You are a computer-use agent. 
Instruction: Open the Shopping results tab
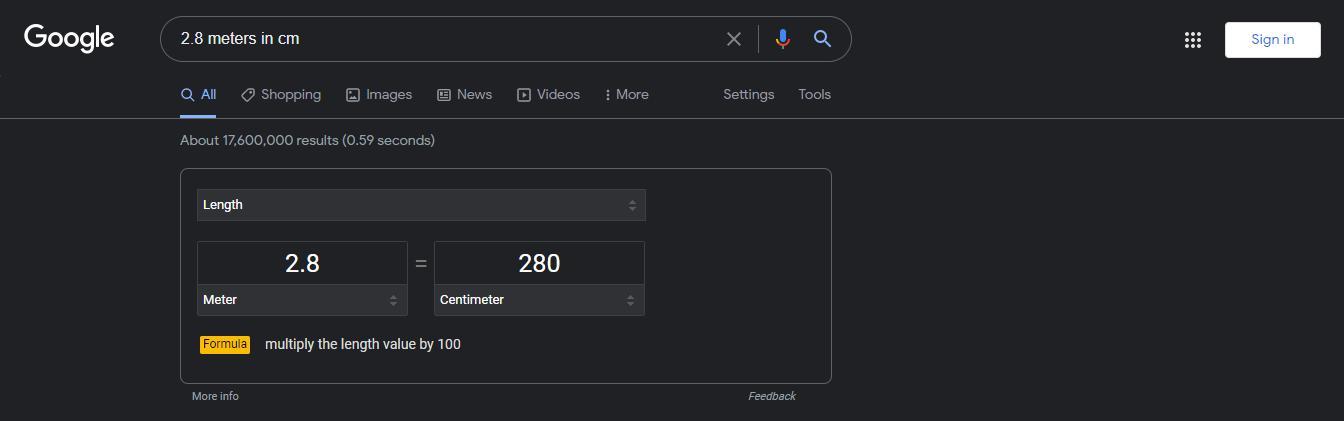281,95
